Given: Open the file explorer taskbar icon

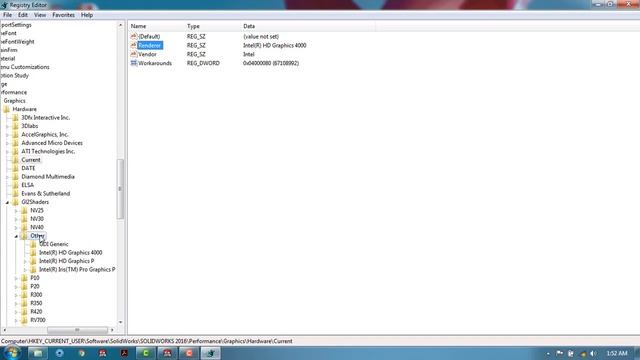Looking at the screenshot, I should (38, 353).
